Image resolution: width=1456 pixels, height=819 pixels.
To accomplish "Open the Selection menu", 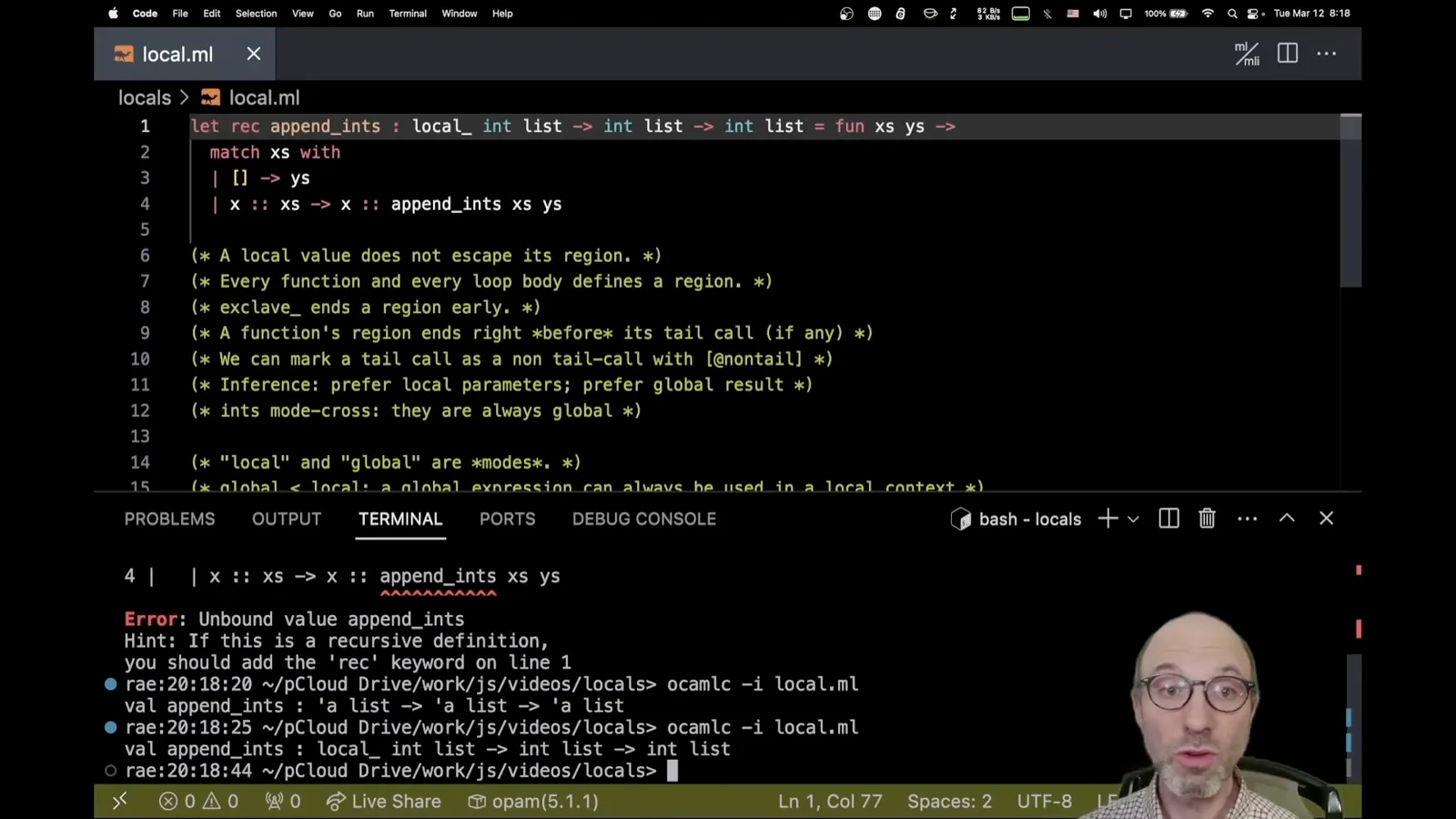I will (x=256, y=14).
